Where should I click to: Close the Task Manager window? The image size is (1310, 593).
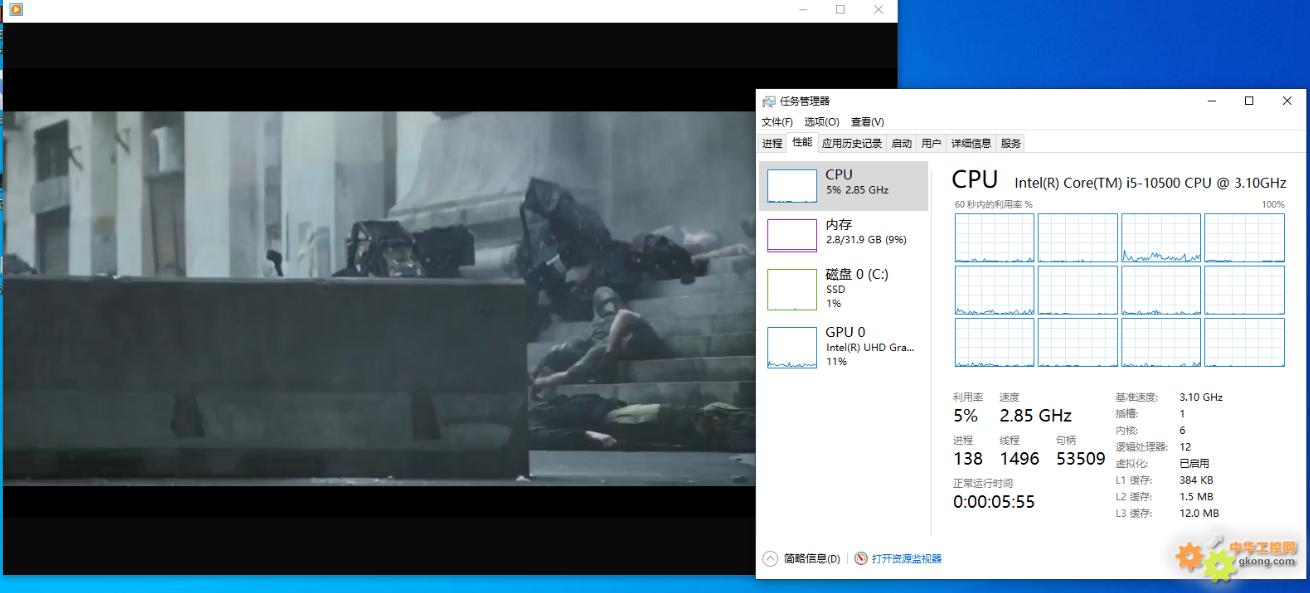tap(1287, 101)
